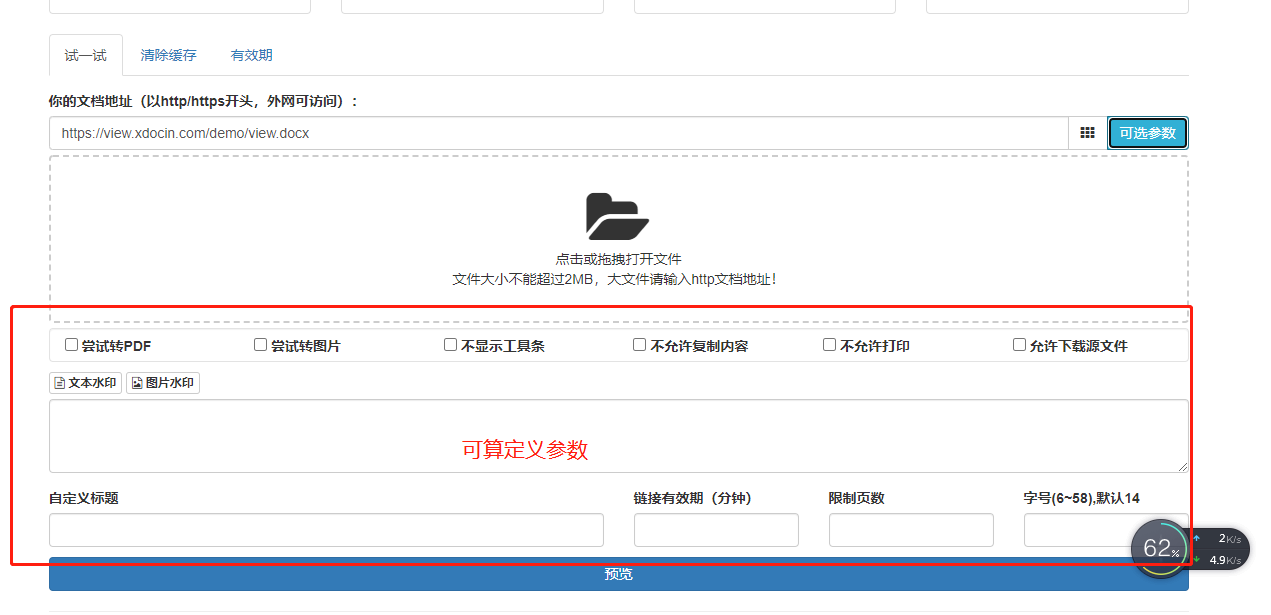Click into the 自定义标题 input box
Image resolution: width=1271 pixels, height=615 pixels.
pyautogui.click(x=326, y=530)
